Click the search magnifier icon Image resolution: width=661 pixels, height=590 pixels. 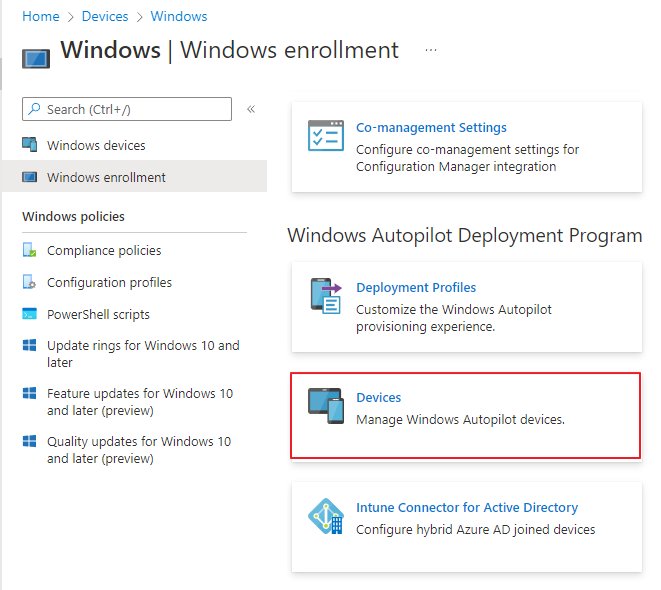point(35,109)
